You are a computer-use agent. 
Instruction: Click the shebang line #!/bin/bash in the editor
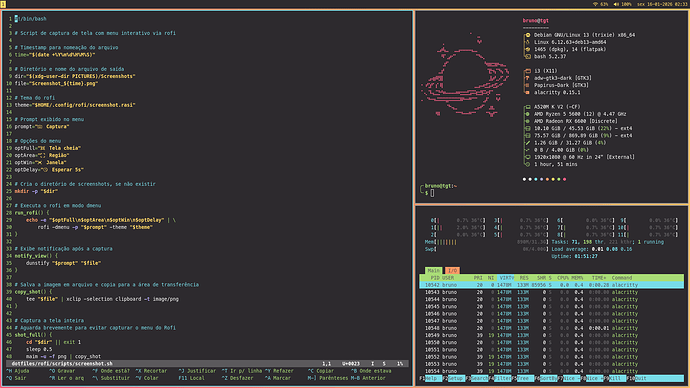tap(30, 19)
